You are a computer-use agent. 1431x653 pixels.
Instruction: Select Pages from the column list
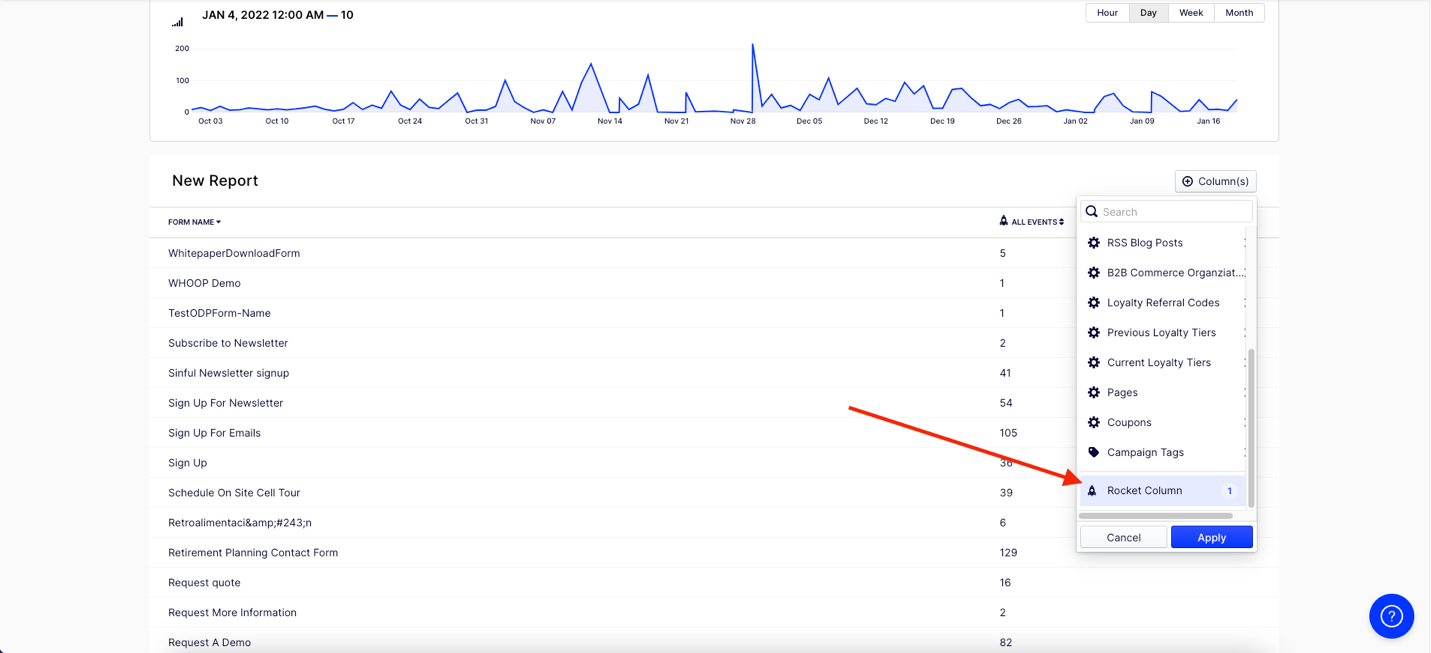click(x=1122, y=393)
